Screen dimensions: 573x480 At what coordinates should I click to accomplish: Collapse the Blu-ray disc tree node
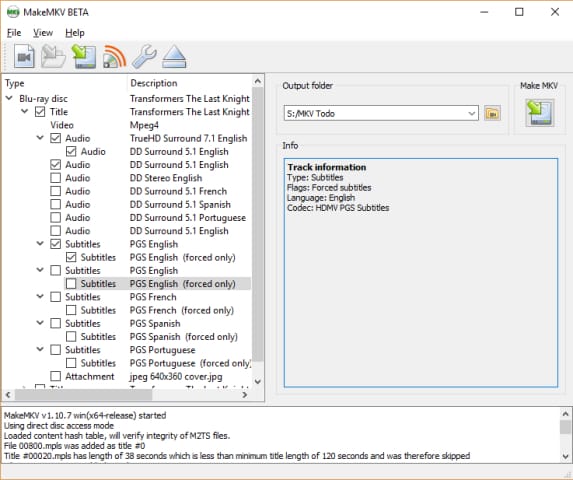click(10, 98)
